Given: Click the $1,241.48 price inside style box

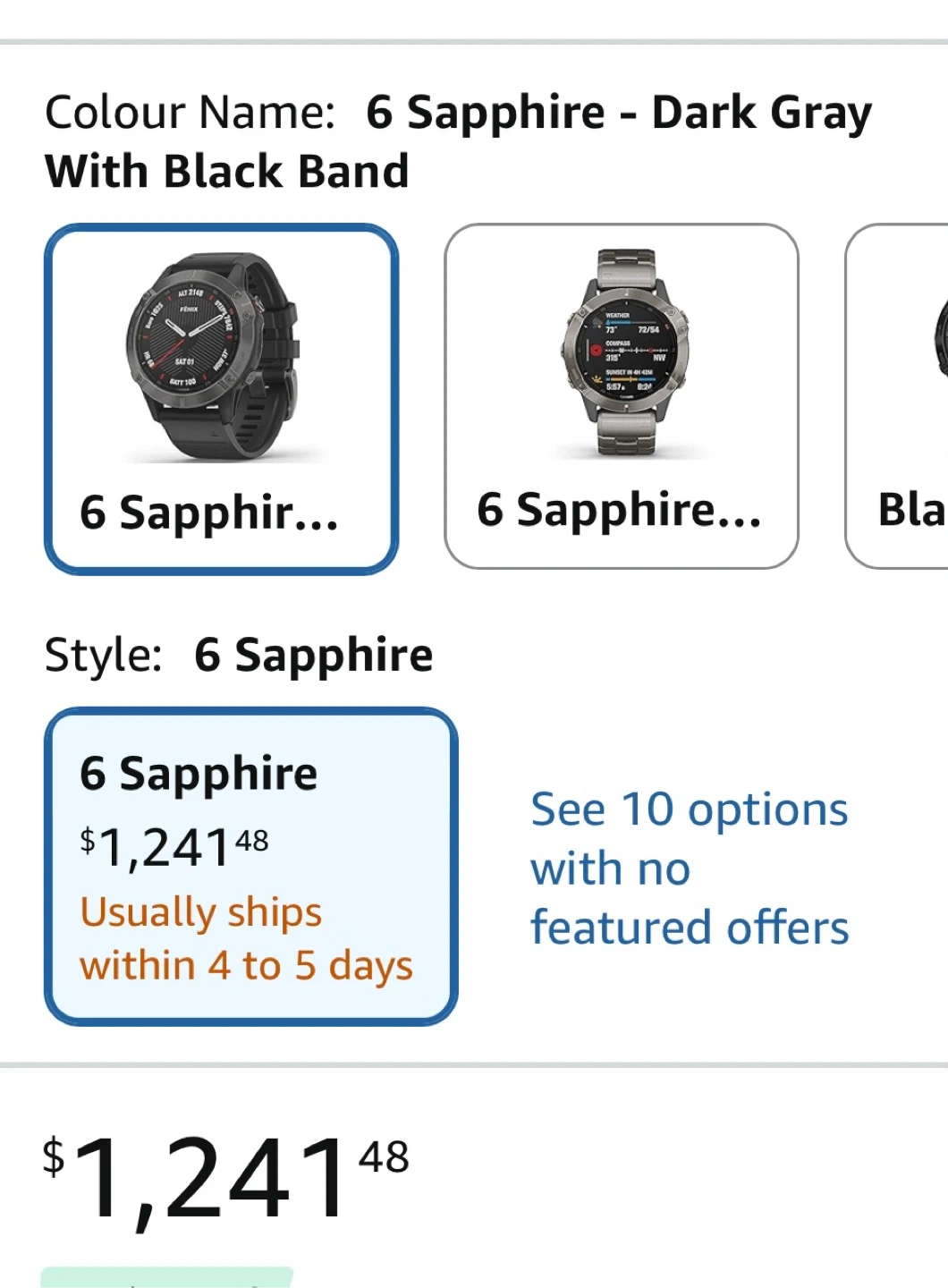Looking at the screenshot, I should (x=174, y=846).
